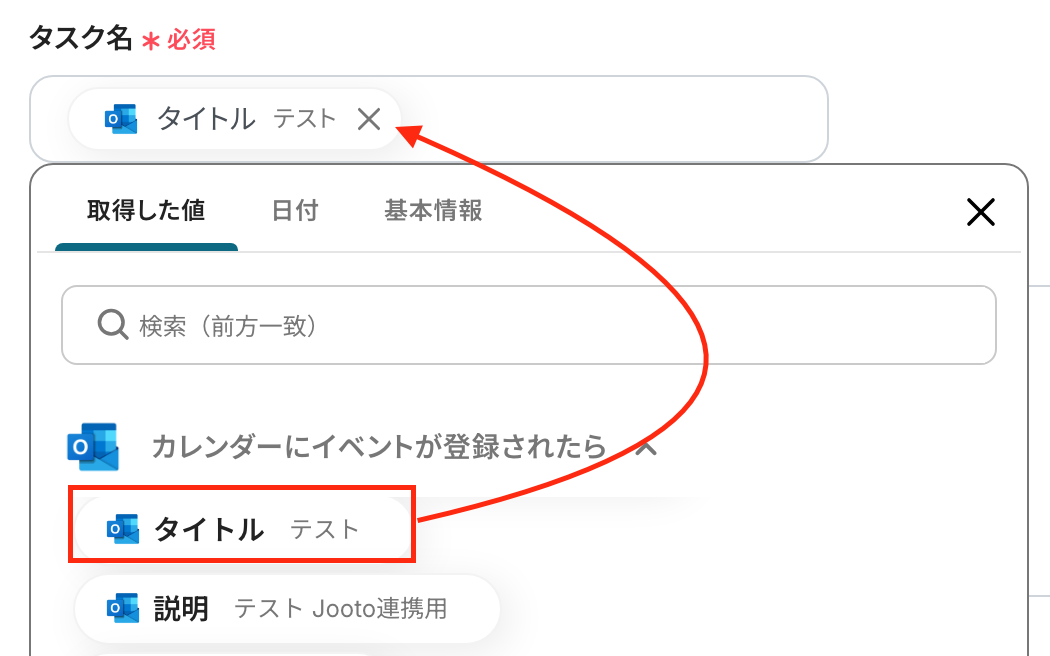Insert the 説明 value from the list
Viewport: 1050px width, 656px height.
[x=180, y=608]
